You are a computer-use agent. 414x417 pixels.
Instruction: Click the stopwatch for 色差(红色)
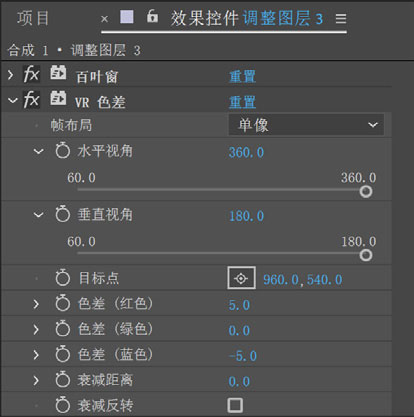(63, 303)
